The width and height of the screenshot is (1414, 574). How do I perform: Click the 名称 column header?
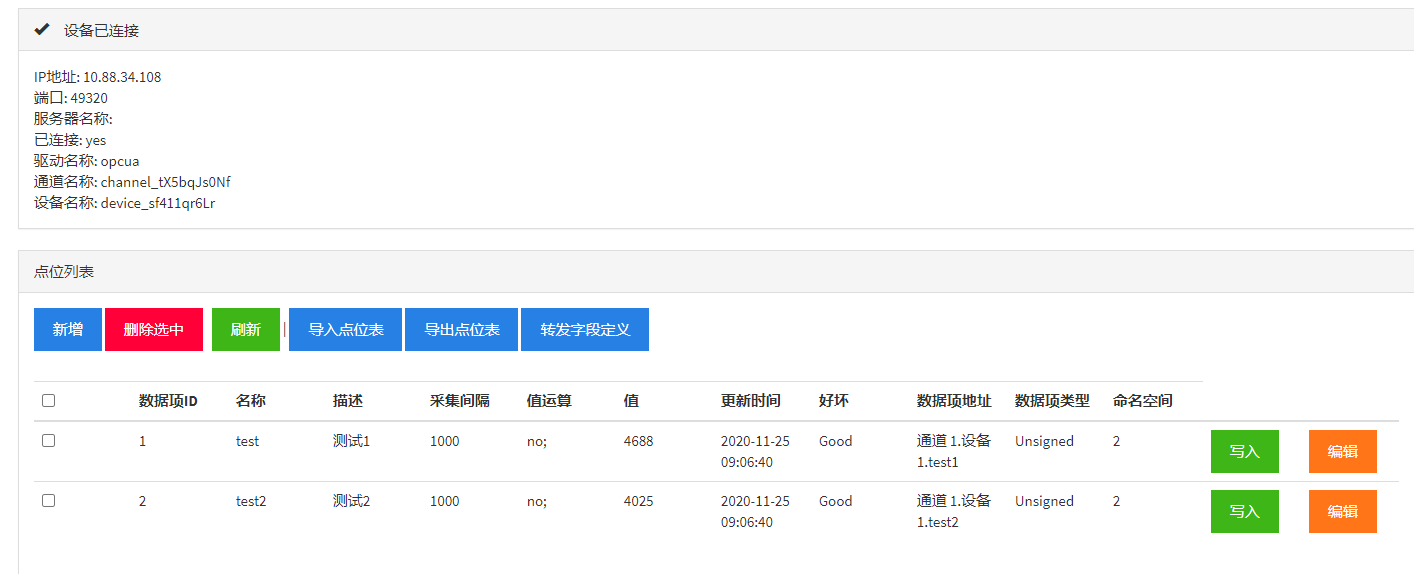point(251,401)
